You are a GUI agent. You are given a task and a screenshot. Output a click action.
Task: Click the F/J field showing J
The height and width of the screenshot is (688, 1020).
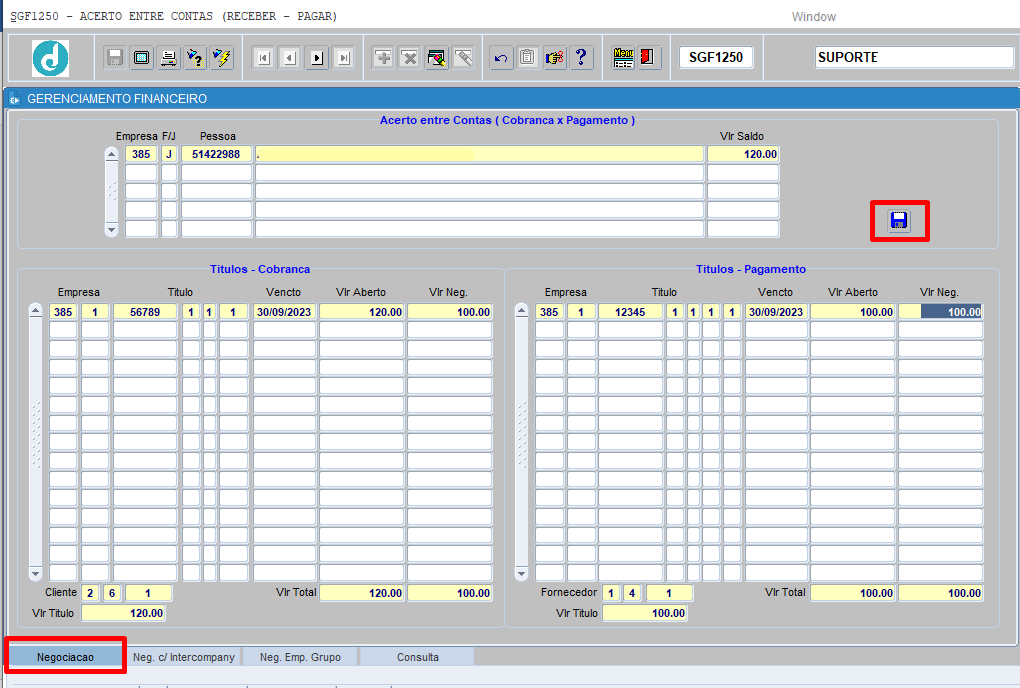pyautogui.click(x=169, y=154)
